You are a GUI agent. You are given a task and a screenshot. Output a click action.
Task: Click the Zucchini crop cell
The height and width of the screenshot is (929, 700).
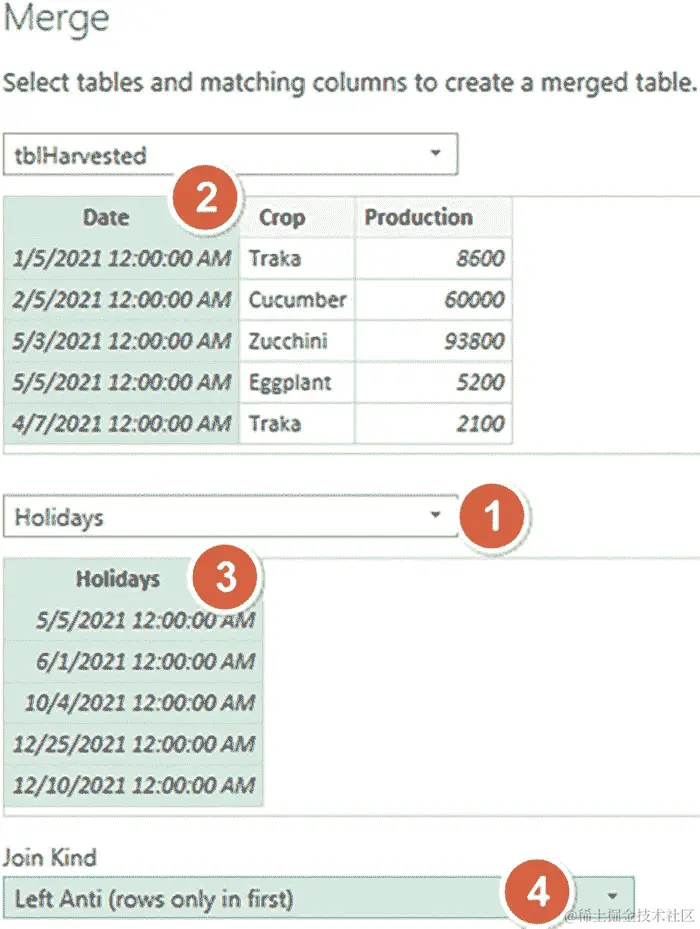[x=297, y=341]
